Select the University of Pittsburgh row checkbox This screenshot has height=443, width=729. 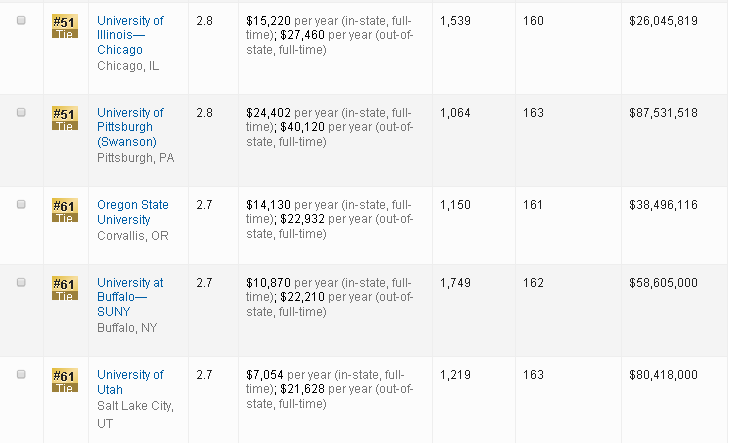coord(22,113)
